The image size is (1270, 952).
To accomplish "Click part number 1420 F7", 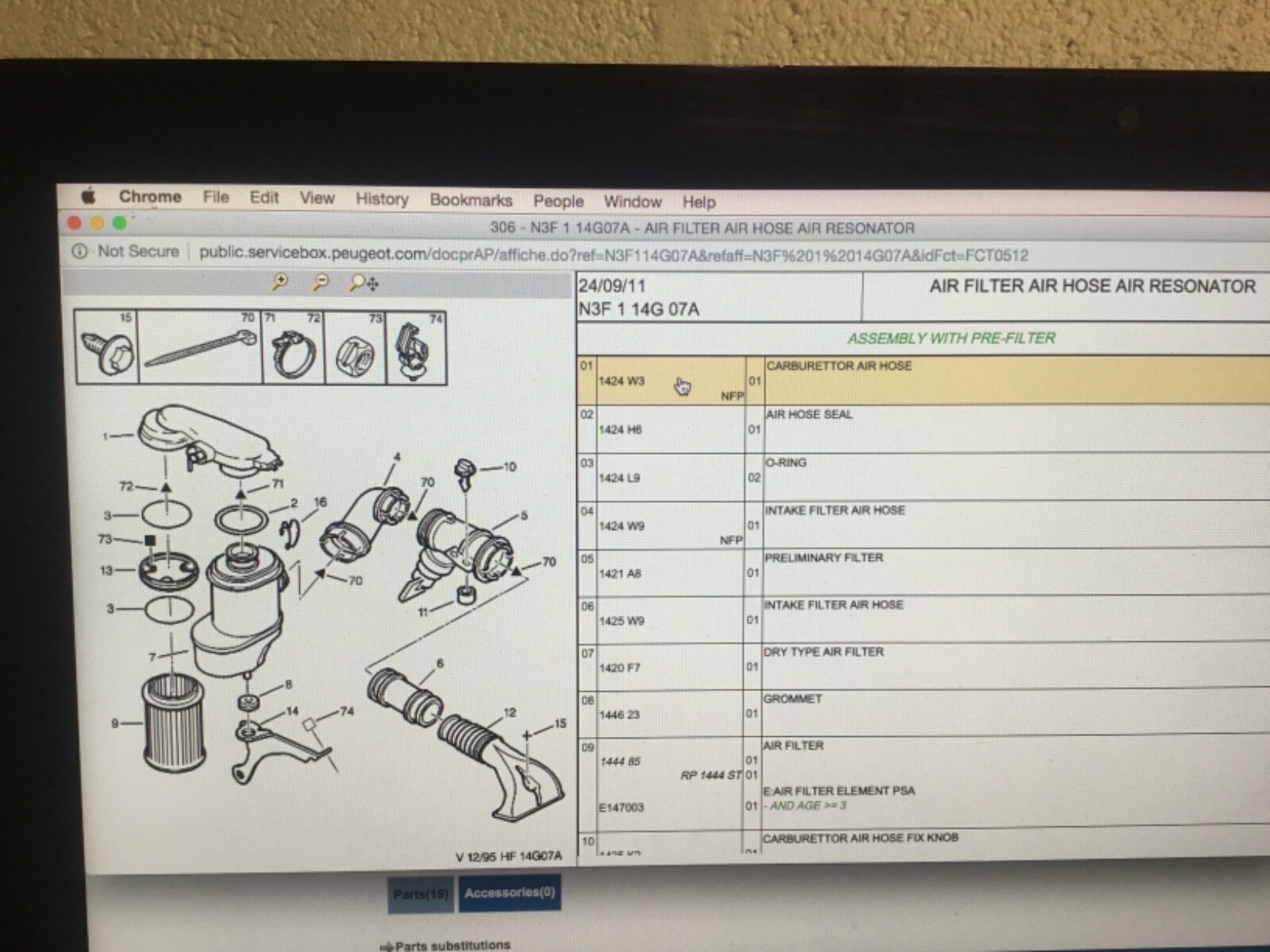I will (x=619, y=667).
